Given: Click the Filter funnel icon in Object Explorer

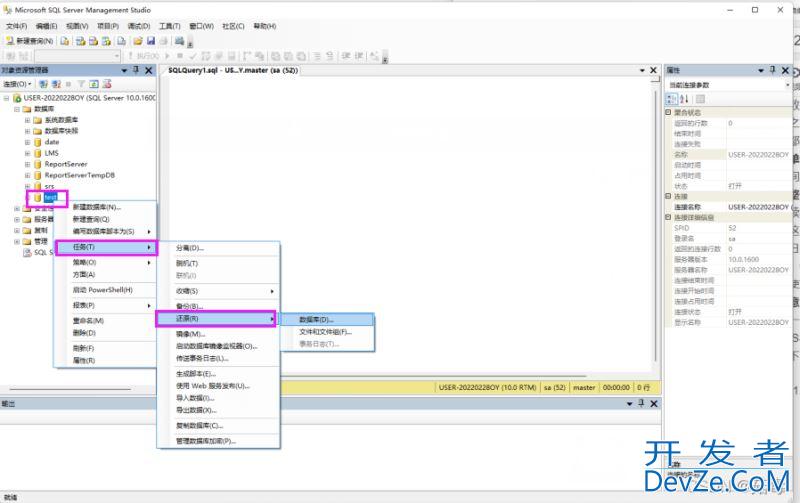Looking at the screenshot, I should [81, 84].
